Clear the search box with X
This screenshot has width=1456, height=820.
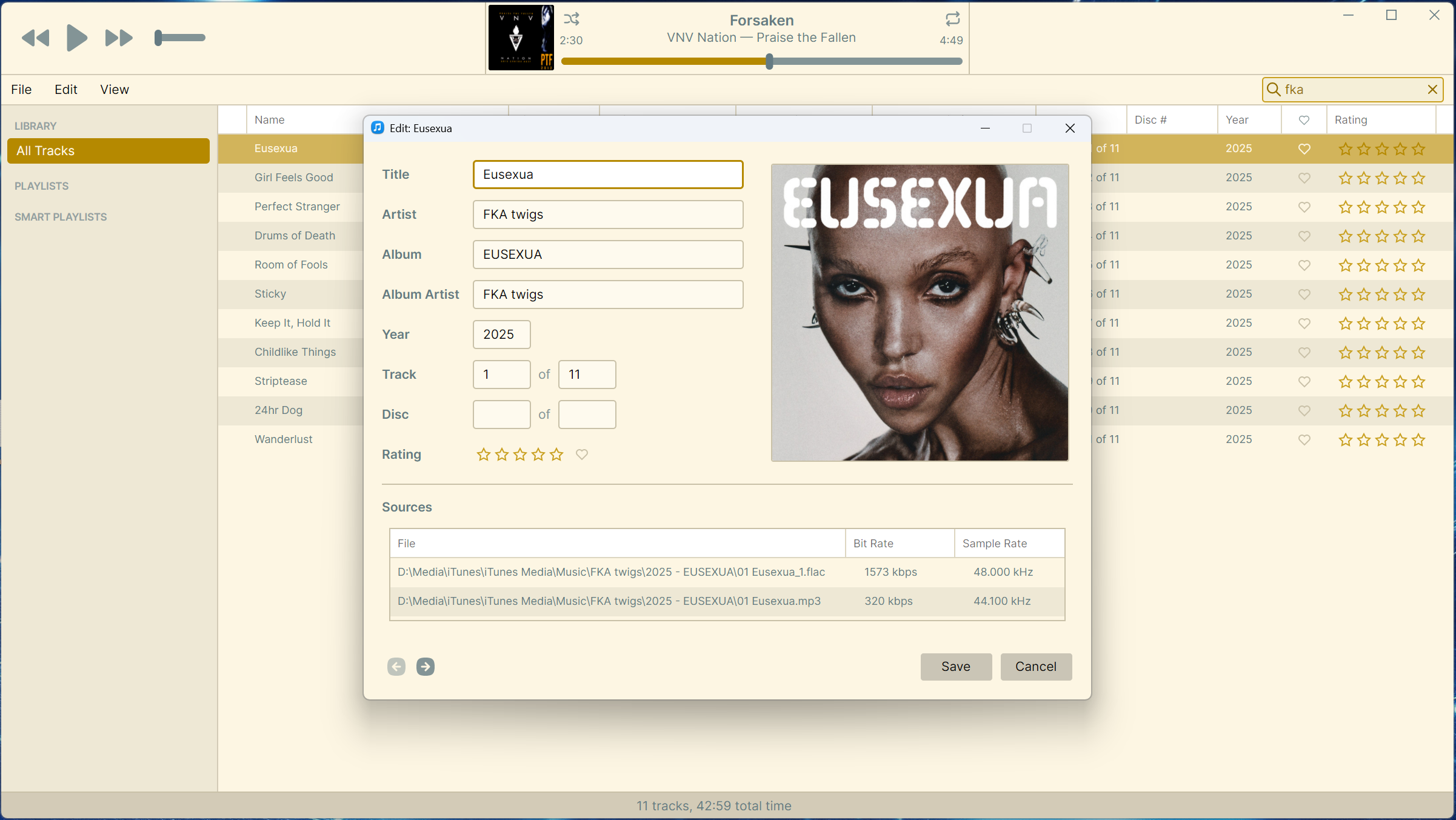click(x=1432, y=90)
